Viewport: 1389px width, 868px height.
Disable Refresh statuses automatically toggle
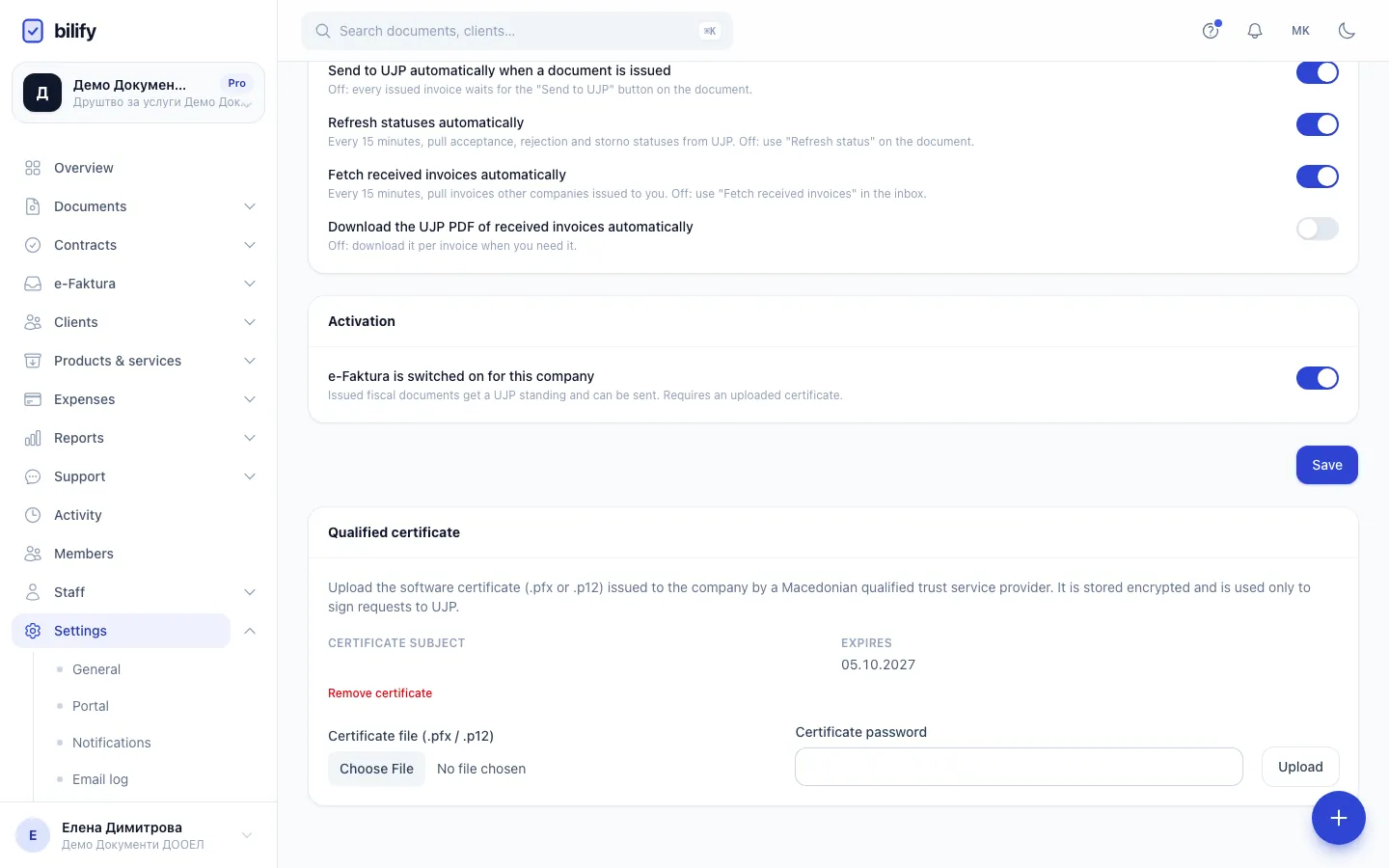1318,124
